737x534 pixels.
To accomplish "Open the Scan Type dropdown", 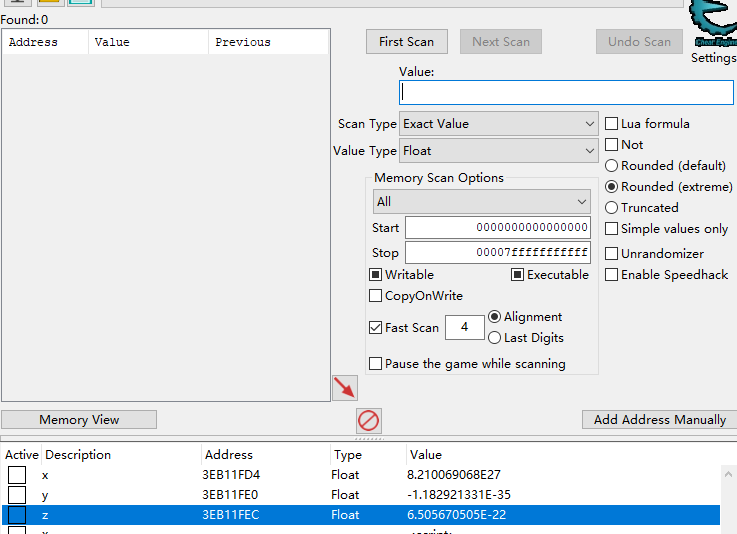I will [x=499, y=124].
